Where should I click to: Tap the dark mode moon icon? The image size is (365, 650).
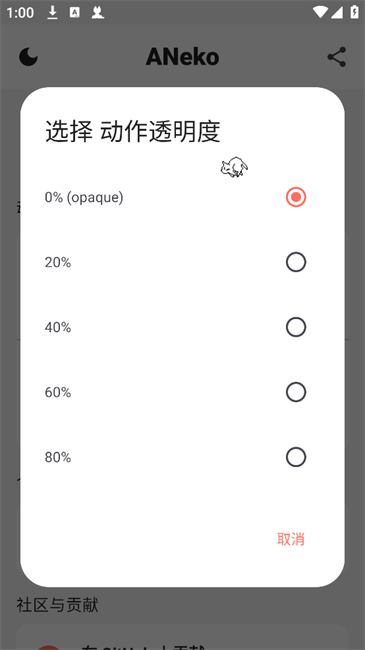[x=28, y=56]
